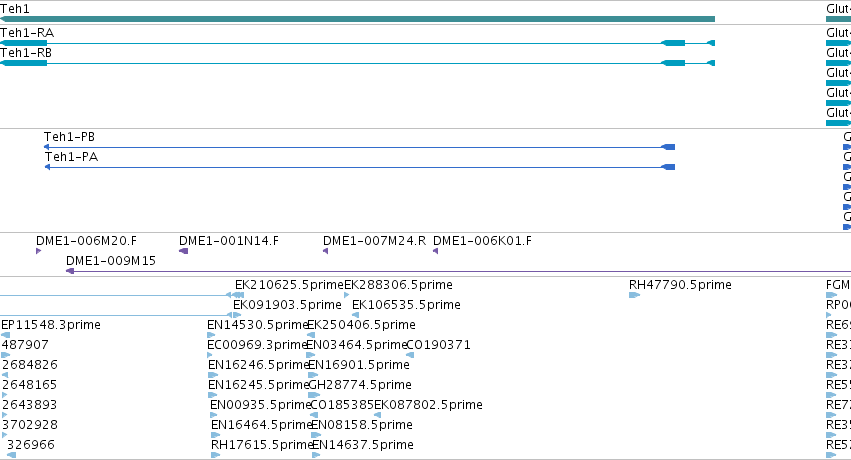Click EST label EN00935.5prime
Image resolution: width=851 pixels, height=460 pixels.
click(261, 405)
